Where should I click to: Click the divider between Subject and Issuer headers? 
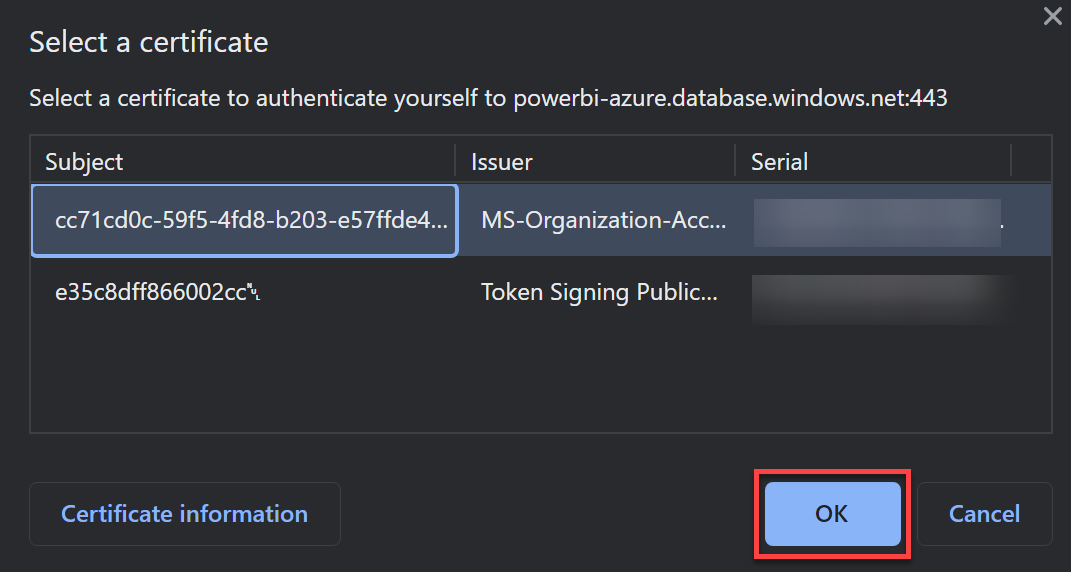pyautogui.click(x=455, y=162)
